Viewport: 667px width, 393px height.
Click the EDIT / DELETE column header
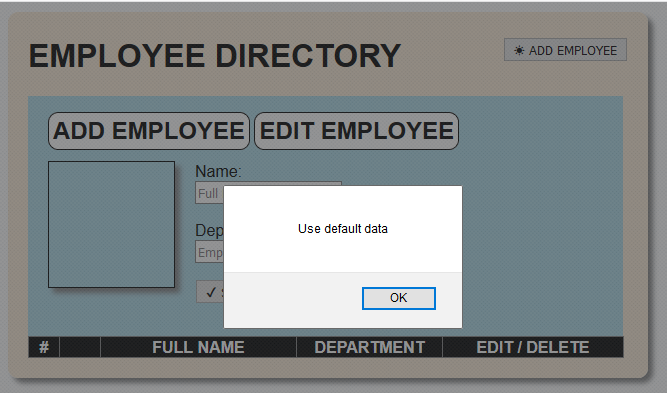point(533,347)
